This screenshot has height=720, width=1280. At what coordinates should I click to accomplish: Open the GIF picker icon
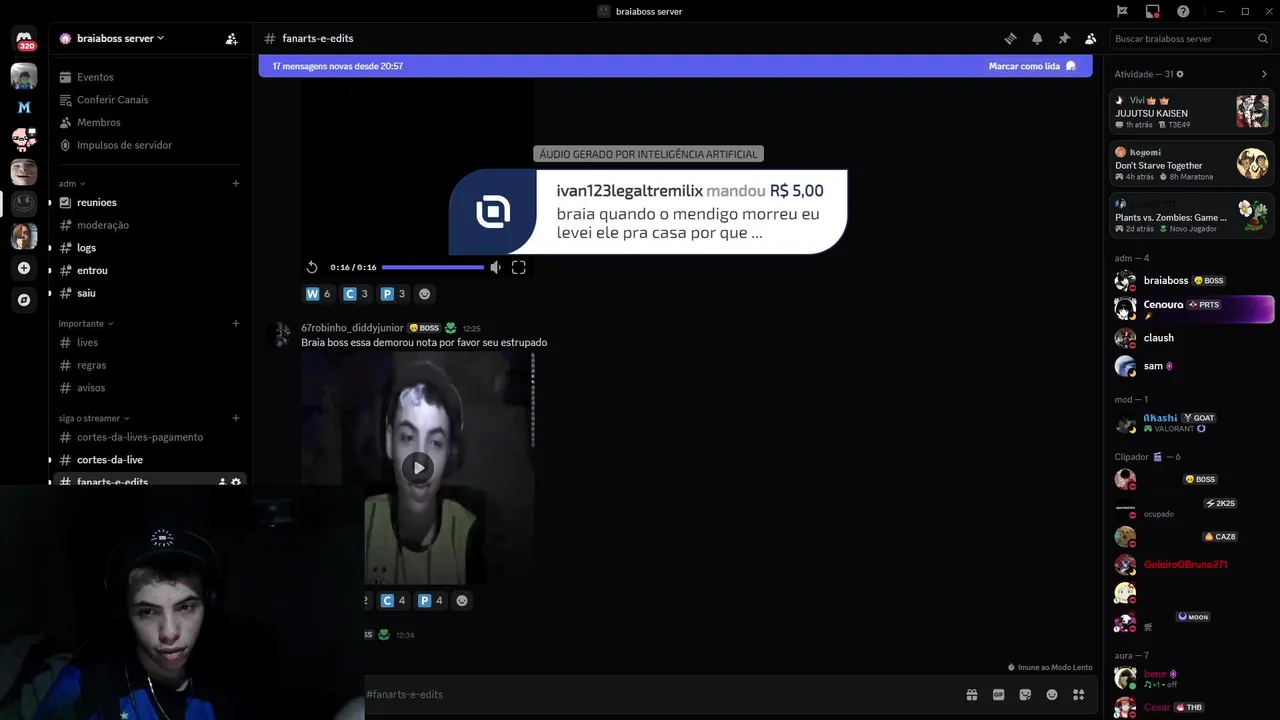tap(998, 695)
